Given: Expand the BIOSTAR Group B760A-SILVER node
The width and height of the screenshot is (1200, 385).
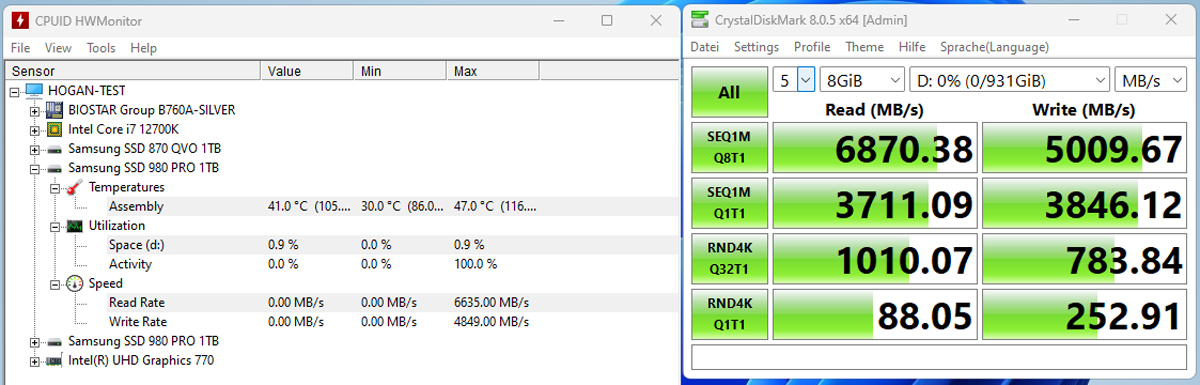Looking at the screenshot, I should [35, 110].
